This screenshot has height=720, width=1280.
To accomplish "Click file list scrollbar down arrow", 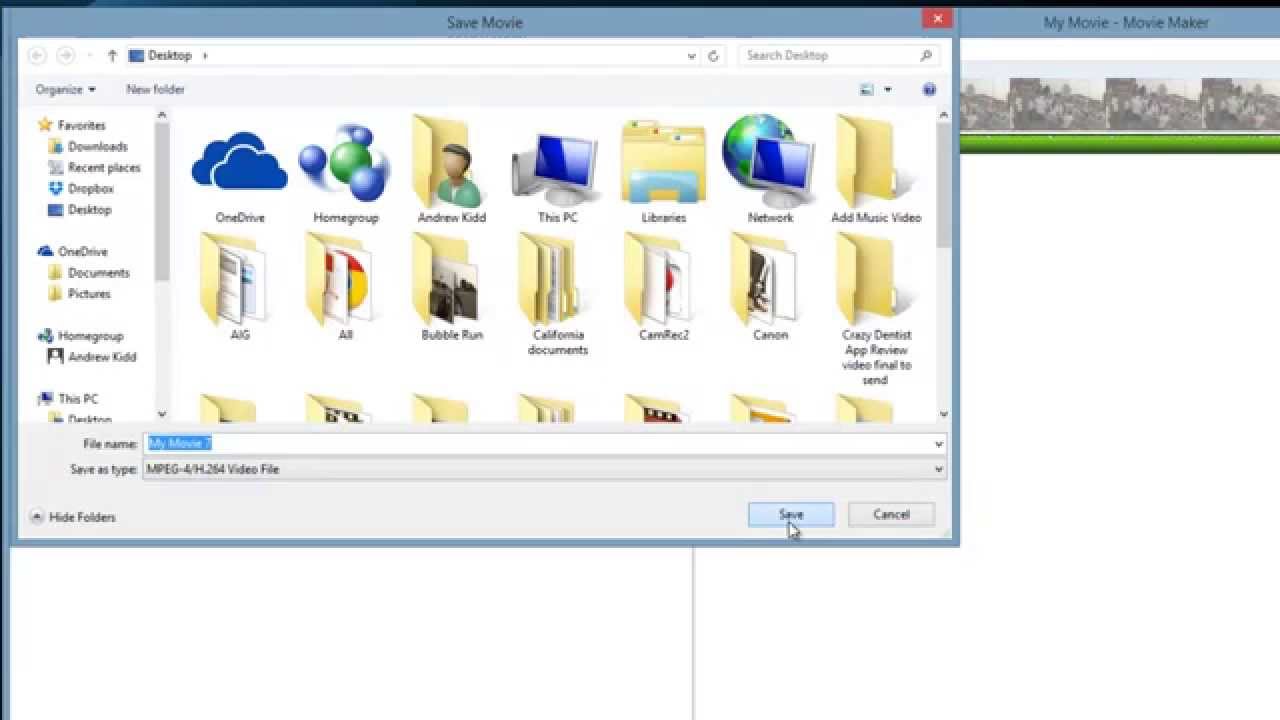I will click(x=943, y=414).
